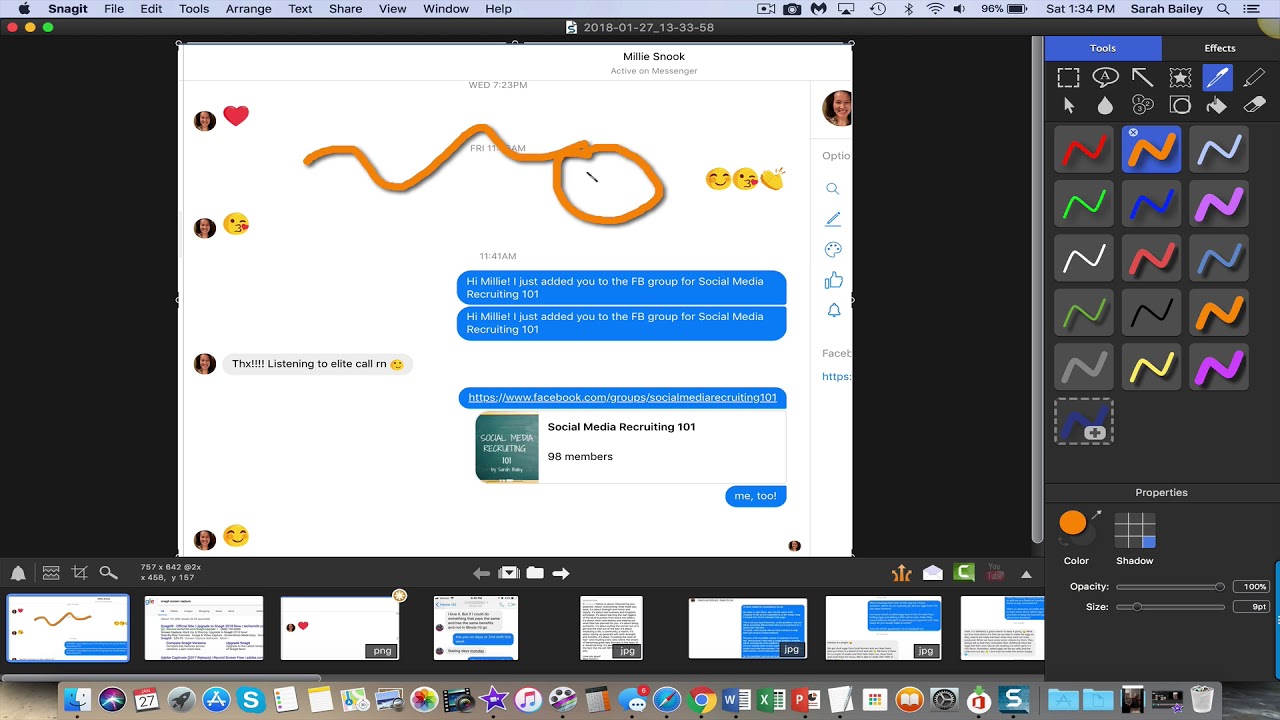Open the File menu
1280x720 pixels.
[x=114, y=9]
